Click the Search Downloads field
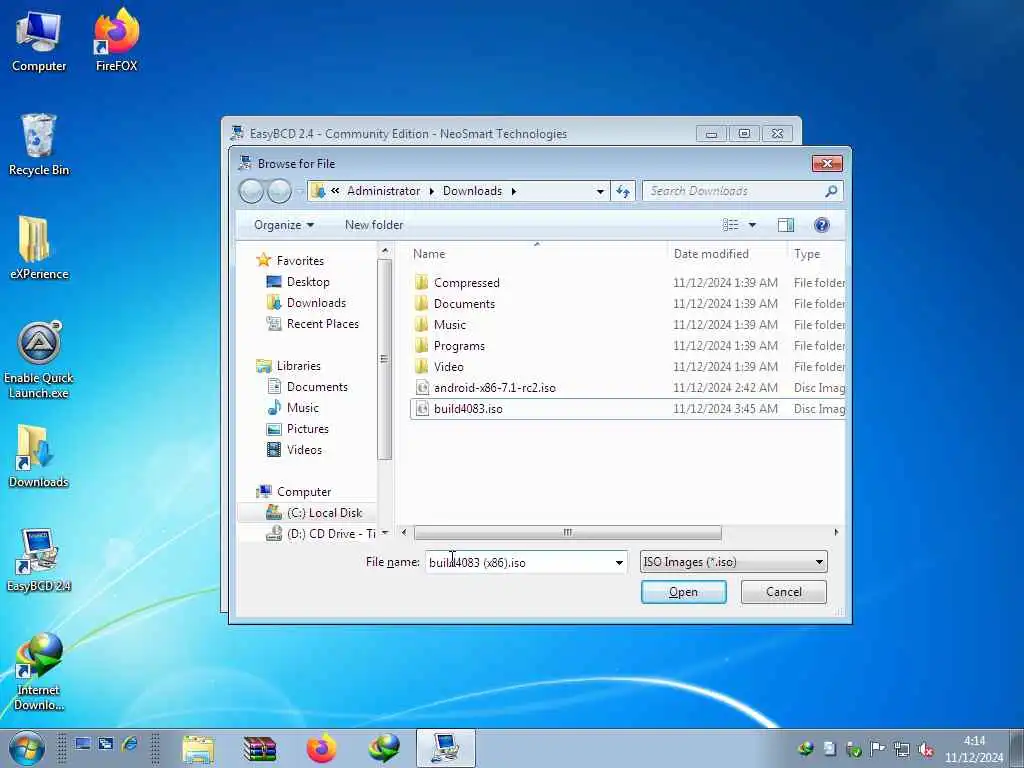The width and height of the screenshot is (1024, 768). coord(733,191)
